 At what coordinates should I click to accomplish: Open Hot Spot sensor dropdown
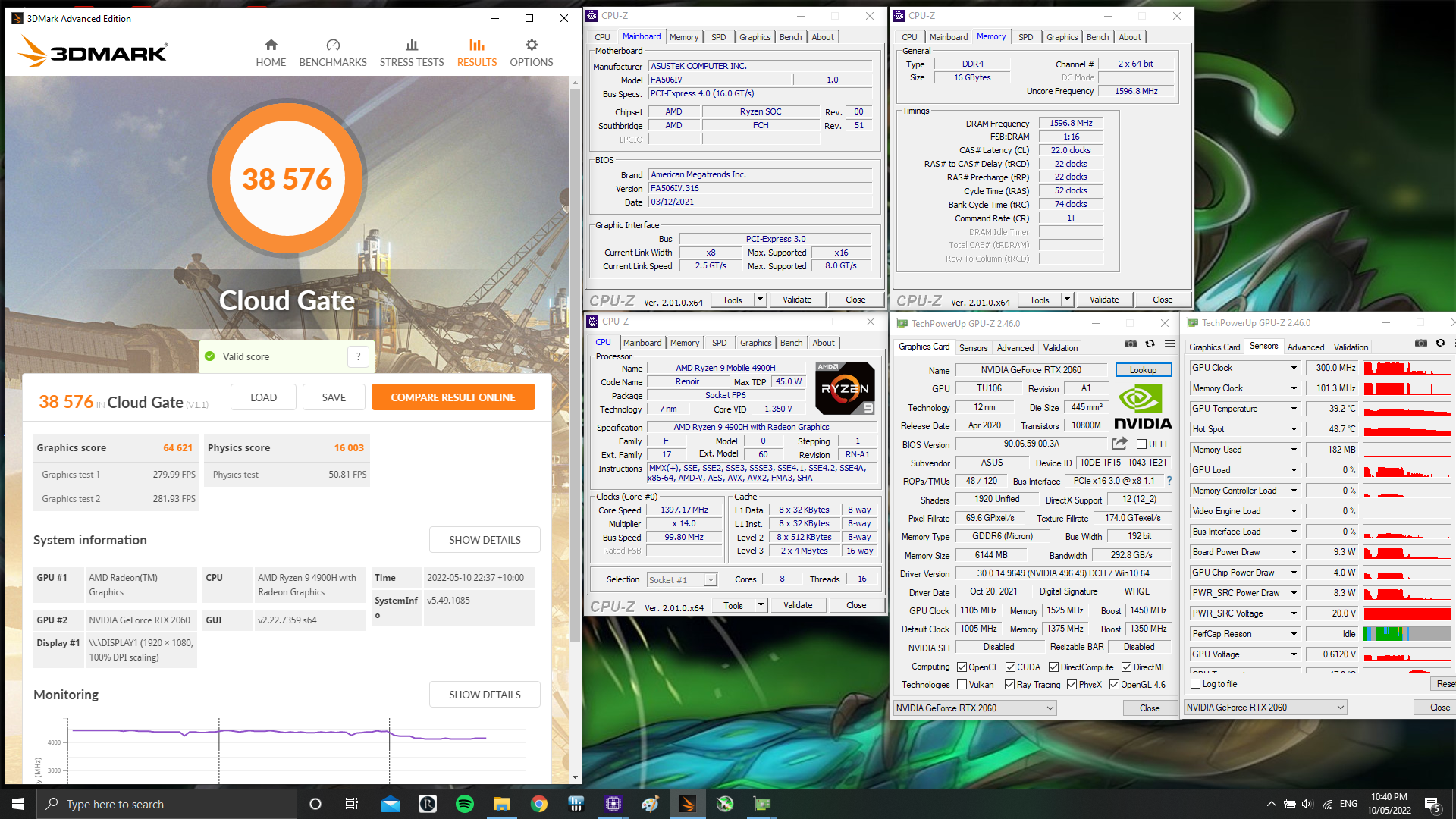coord(1294,429)
